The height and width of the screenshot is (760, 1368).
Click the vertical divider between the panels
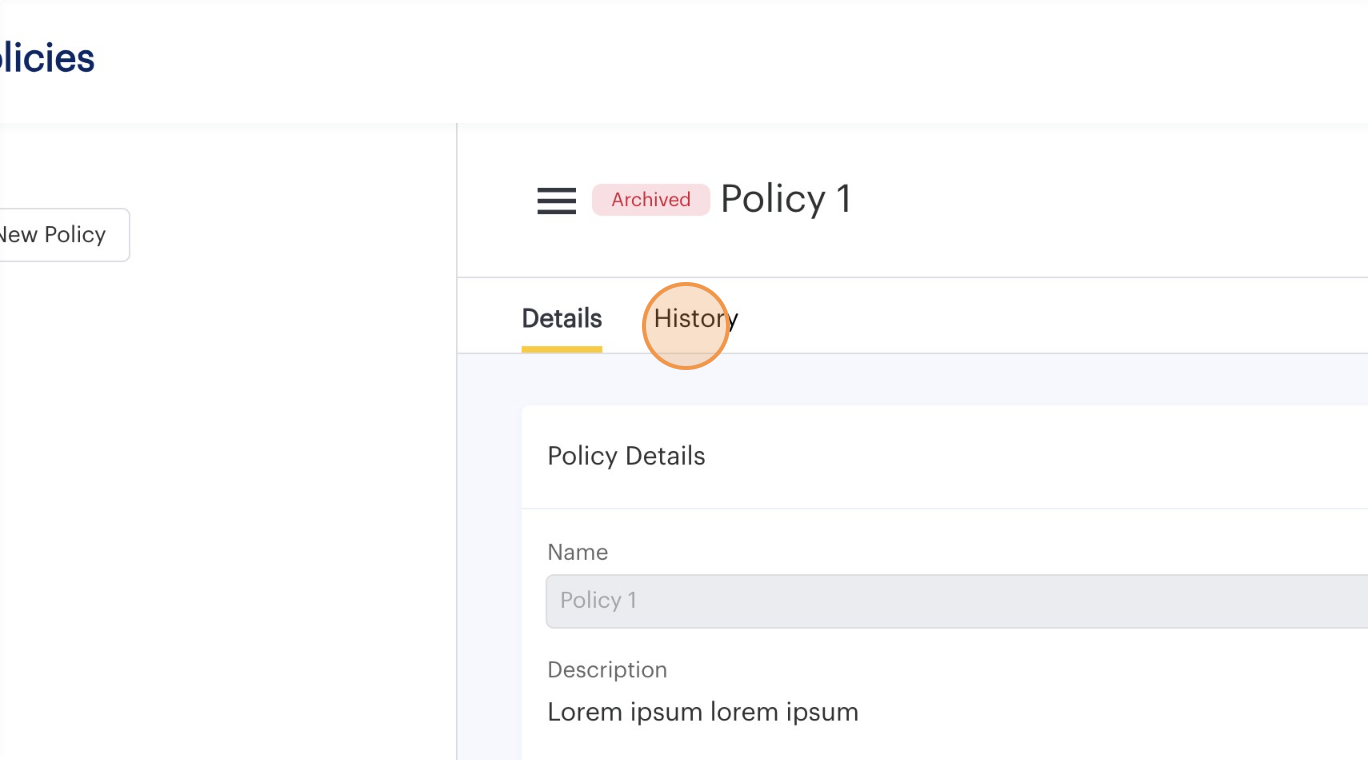coord(457,450)
